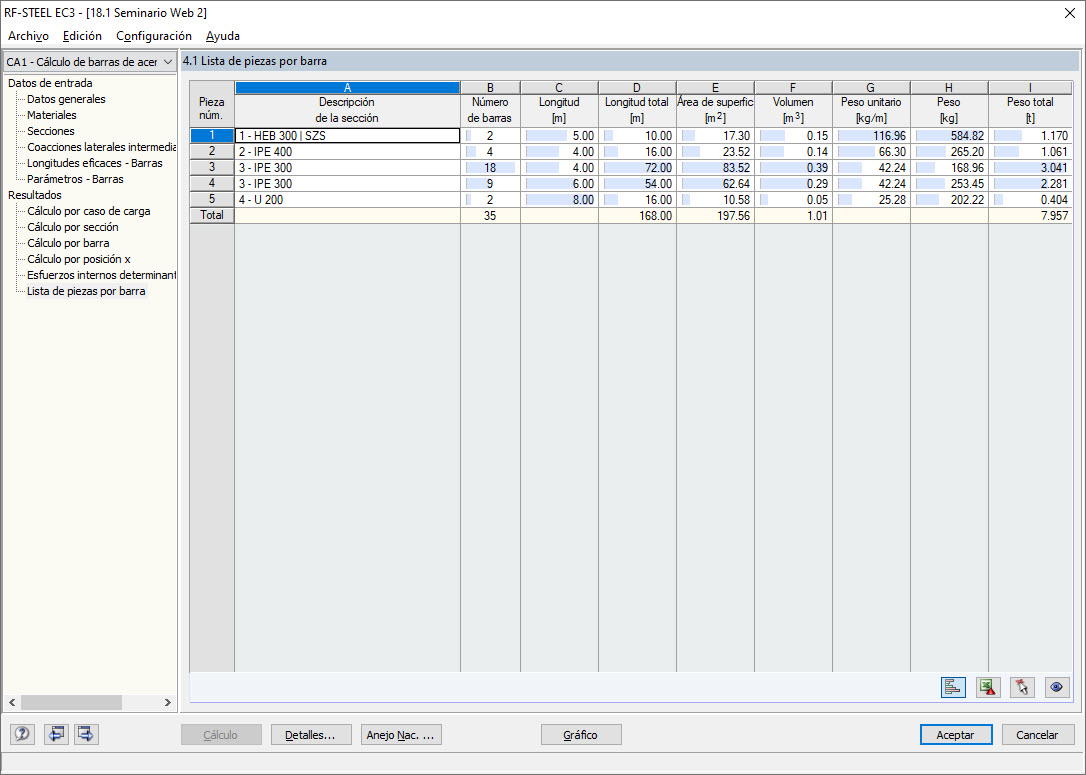Open the CA1 design case dropdown
The width and height of the screenshot is (1086, 775).
165,61
